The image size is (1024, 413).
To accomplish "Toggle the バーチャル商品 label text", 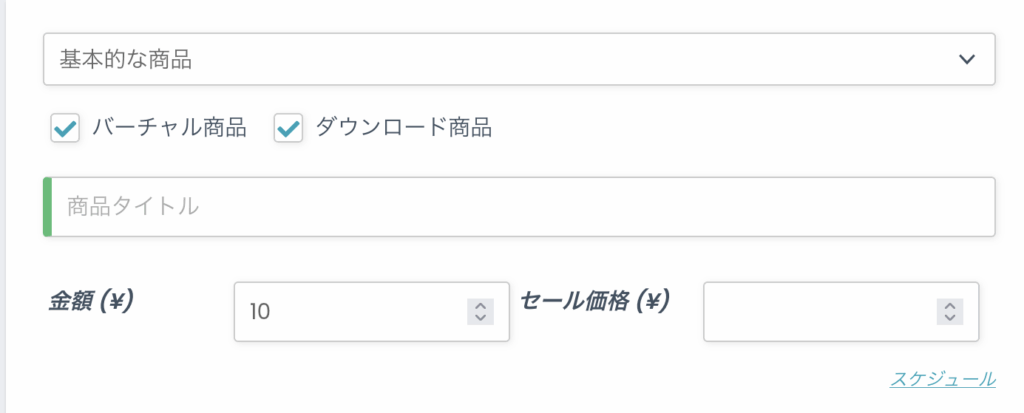I will [x=169, y=128].
